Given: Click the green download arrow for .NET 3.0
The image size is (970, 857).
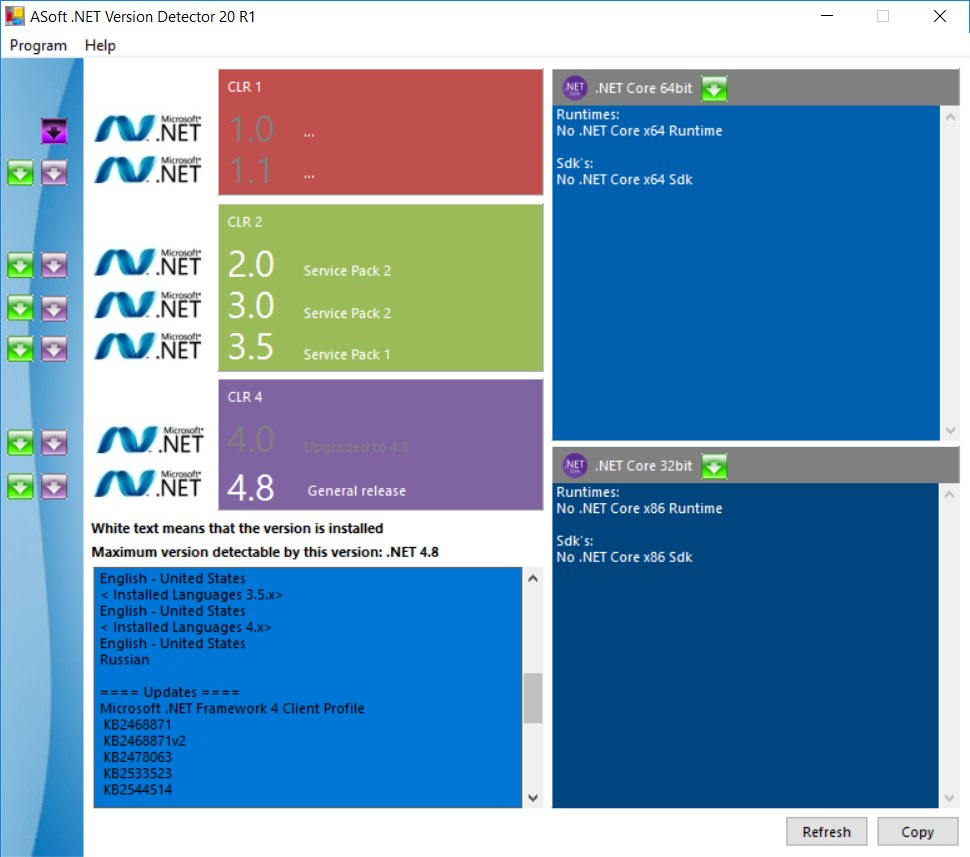Looking at the screenshot, I should [x=20, y=308].
